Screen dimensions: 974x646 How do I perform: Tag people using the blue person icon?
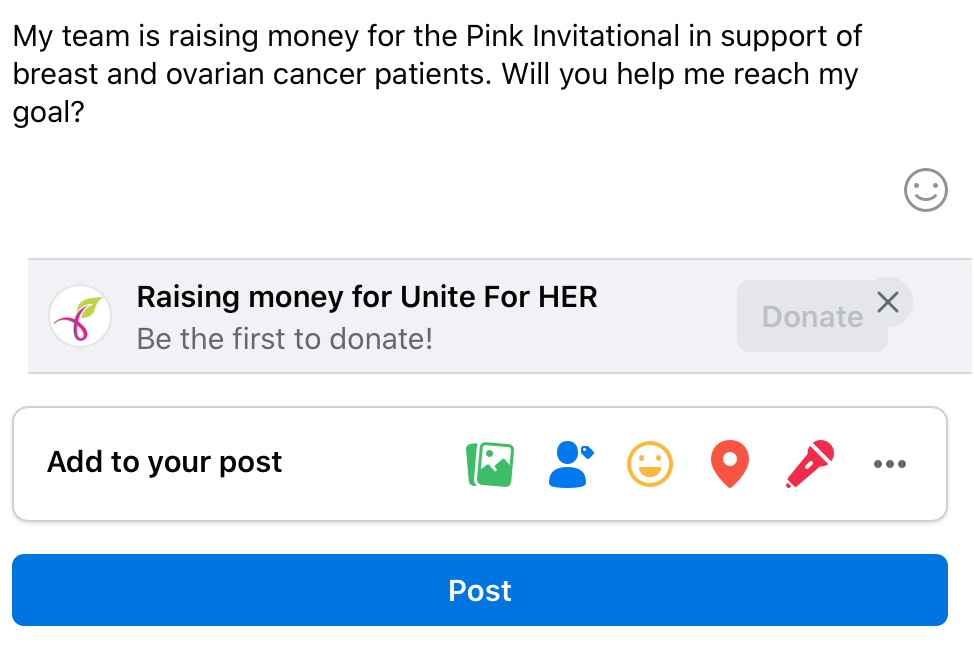click(x=570, y=464)
